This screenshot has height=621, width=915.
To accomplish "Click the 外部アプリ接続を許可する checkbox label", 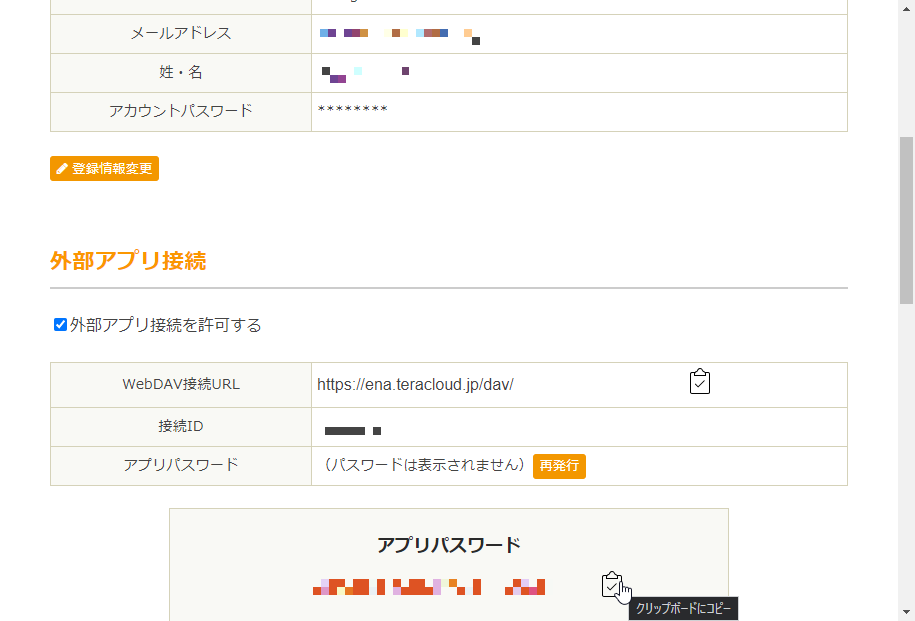I will coord(166,325).
